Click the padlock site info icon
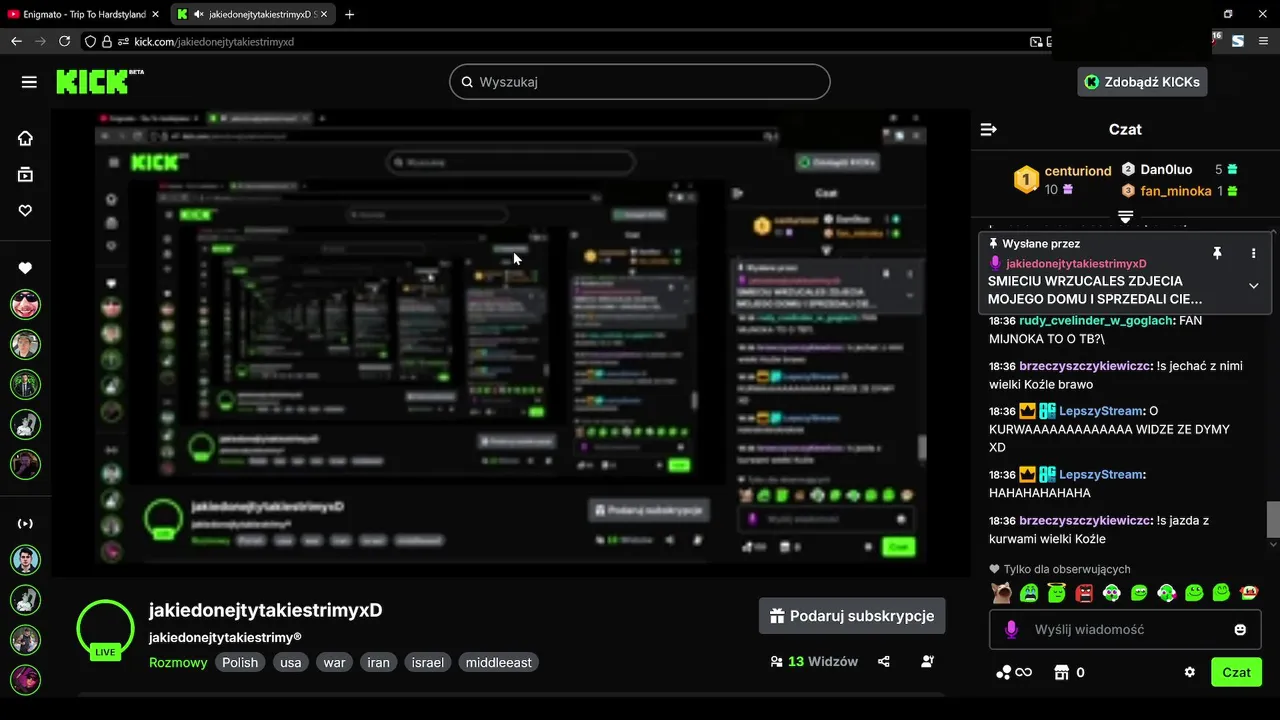This screenshot has width=1280, height=720. pos(108,42)
